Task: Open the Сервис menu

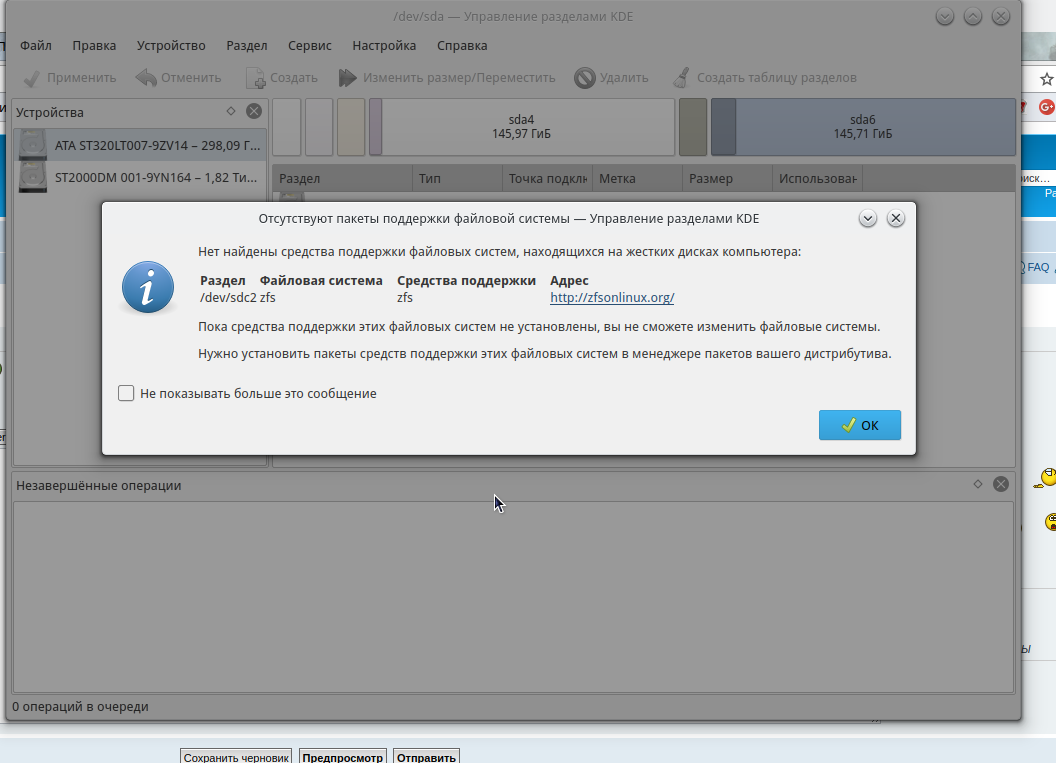Action: click(x=310, y=46)
